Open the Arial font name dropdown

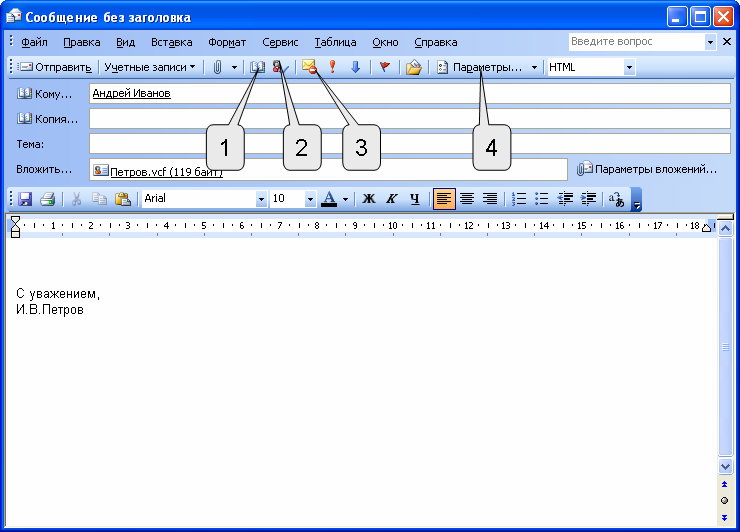point(262,198)
